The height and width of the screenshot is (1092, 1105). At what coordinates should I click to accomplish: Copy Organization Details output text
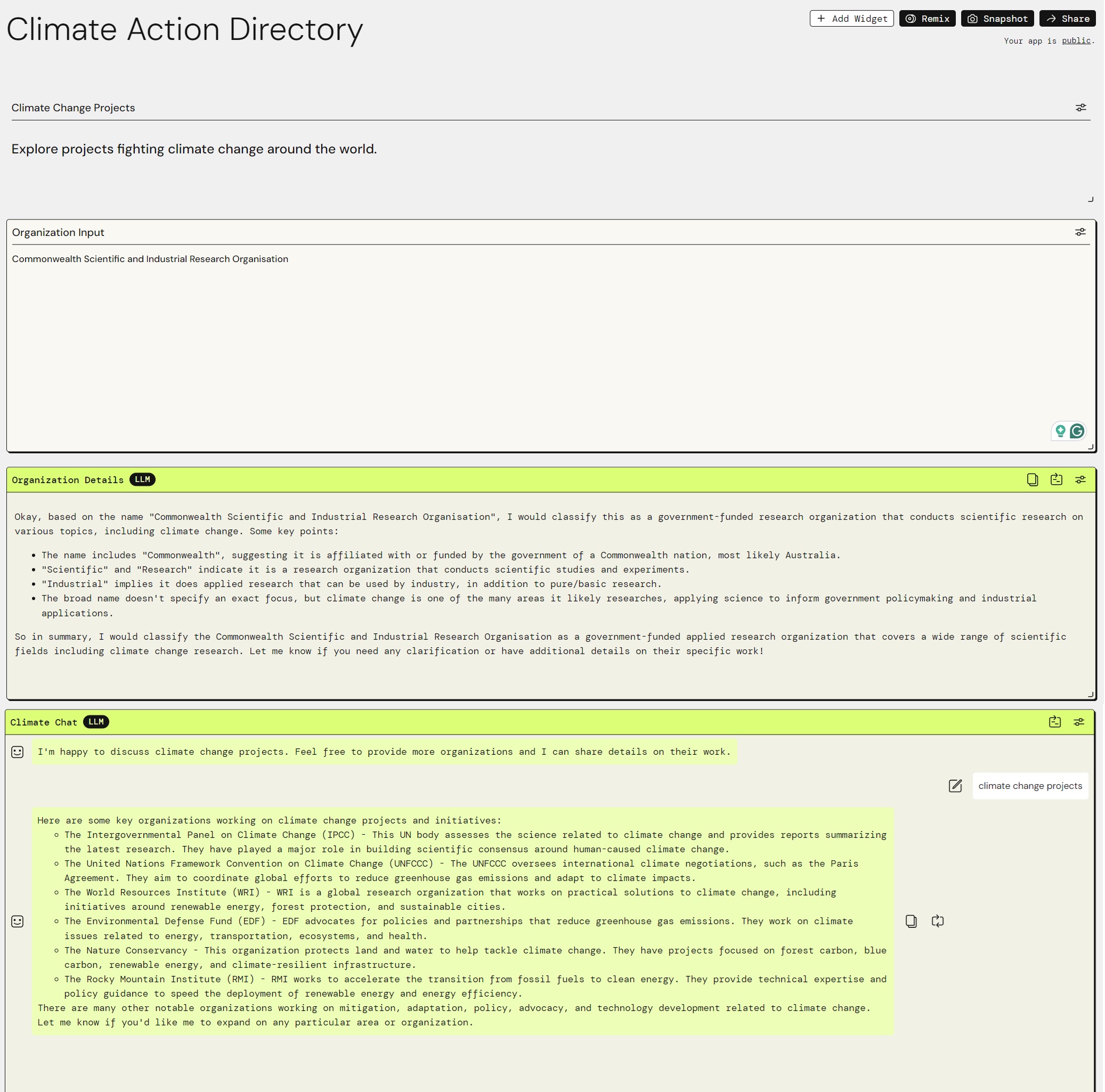coord(1032,479)
